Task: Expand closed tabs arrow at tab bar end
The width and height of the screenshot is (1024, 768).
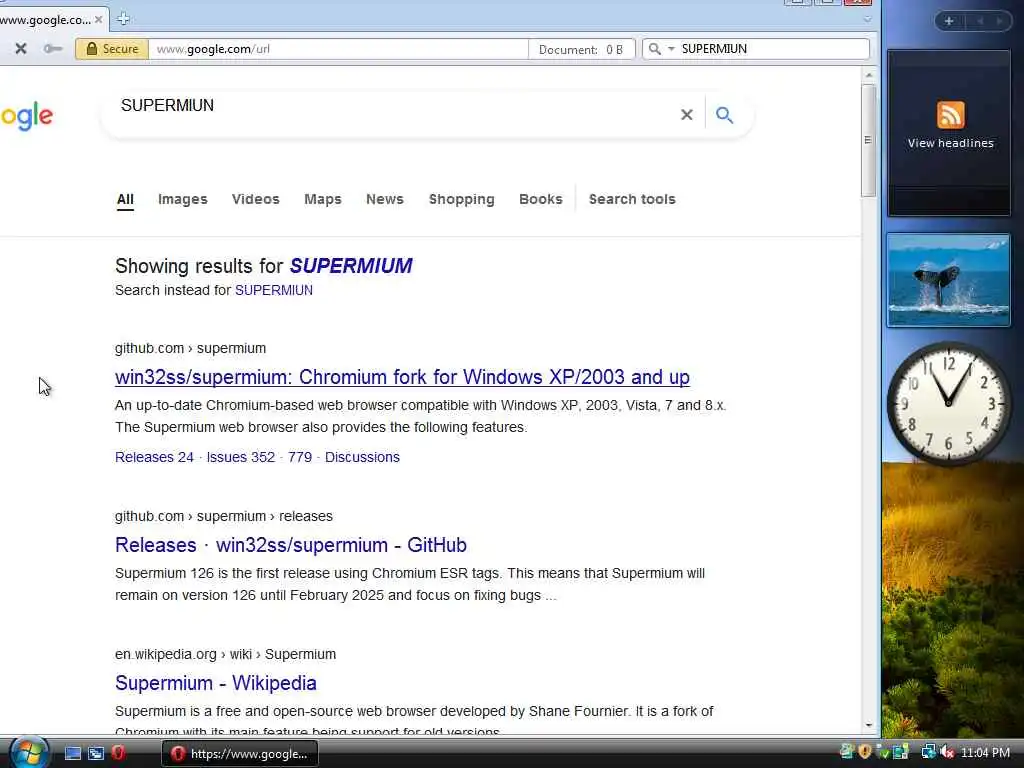Action: 867,20
